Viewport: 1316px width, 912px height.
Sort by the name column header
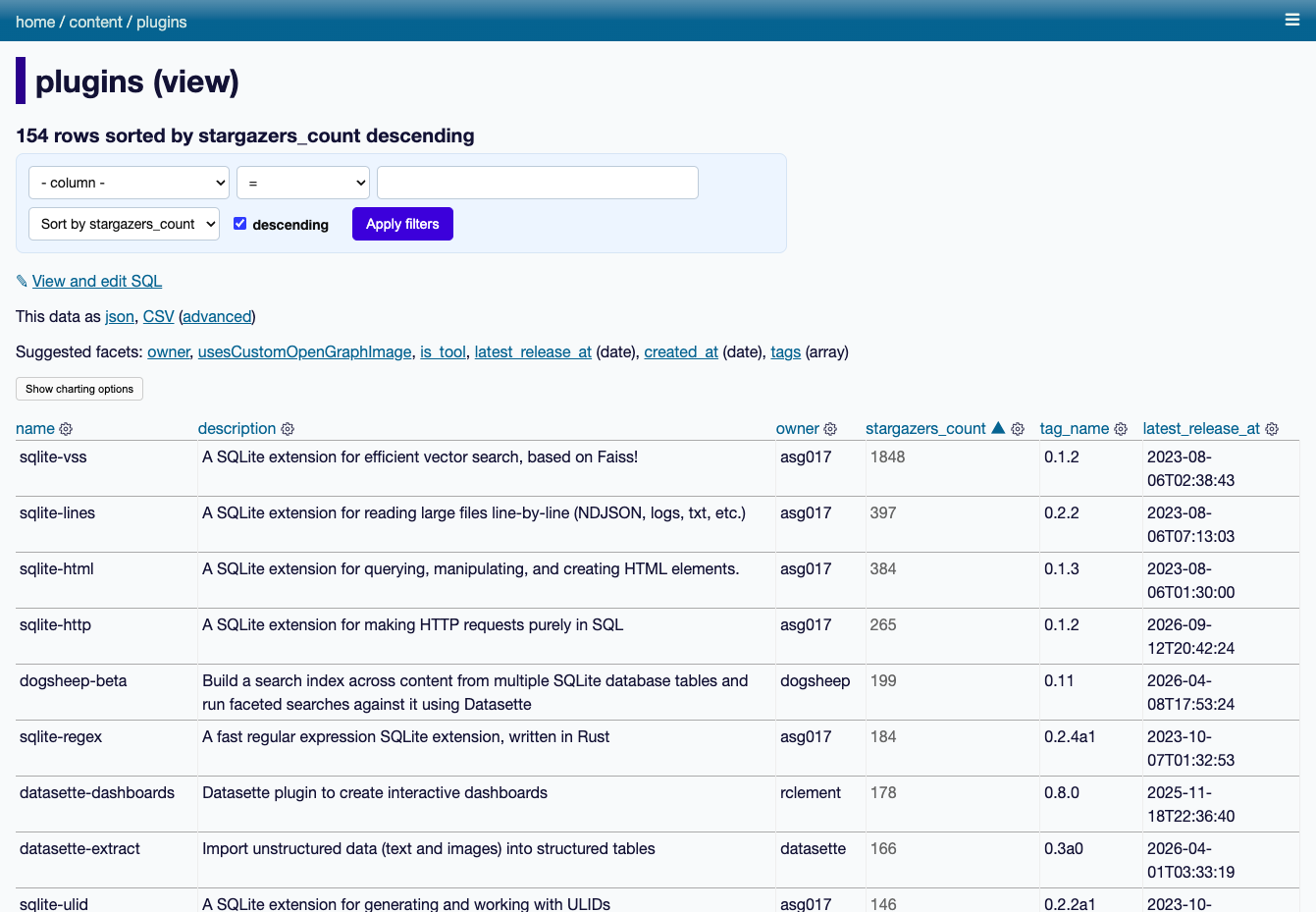tap(35, 428)
